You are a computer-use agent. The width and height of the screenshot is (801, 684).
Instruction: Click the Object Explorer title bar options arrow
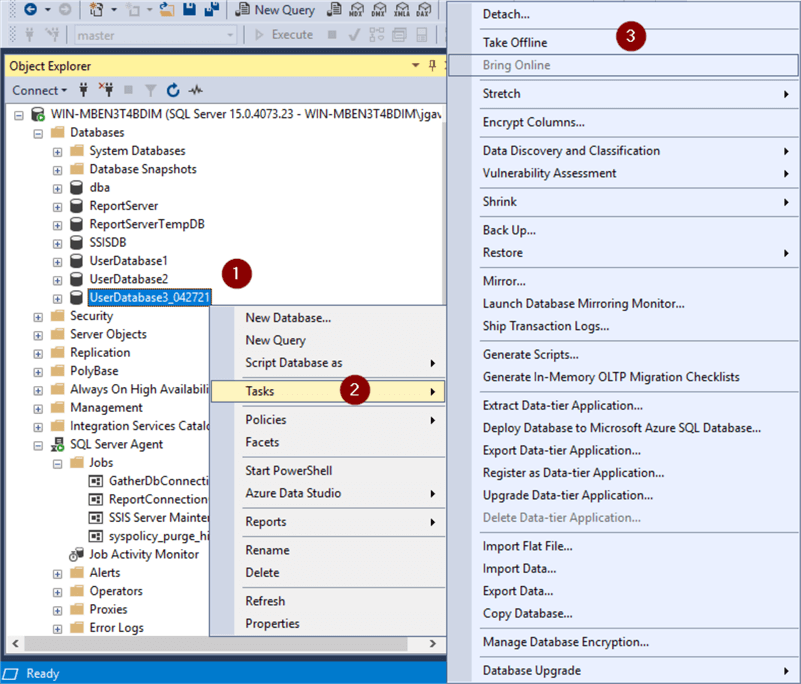(414, 65)
